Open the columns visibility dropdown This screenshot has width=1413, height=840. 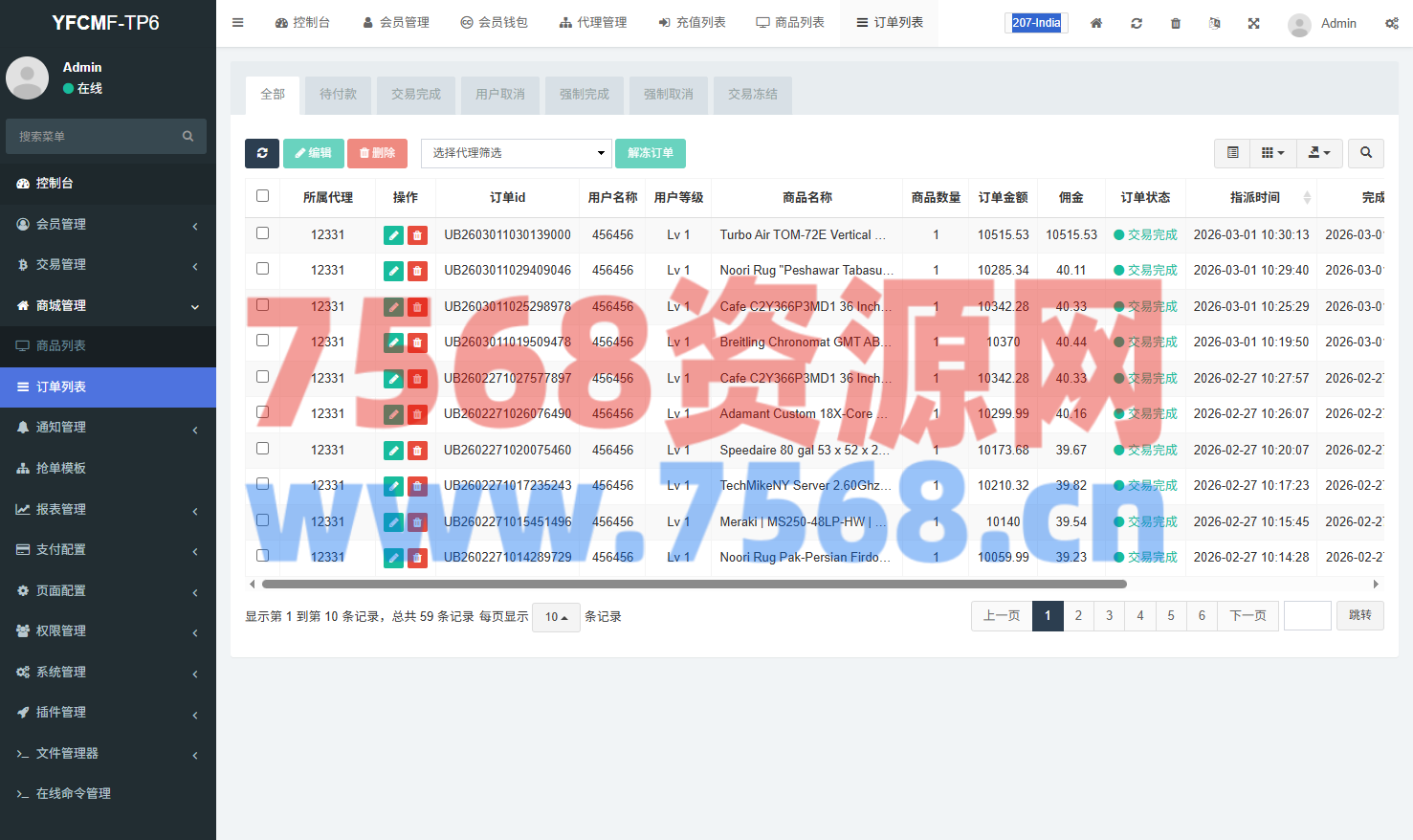pyautogui.click(x=1272, y=153)
